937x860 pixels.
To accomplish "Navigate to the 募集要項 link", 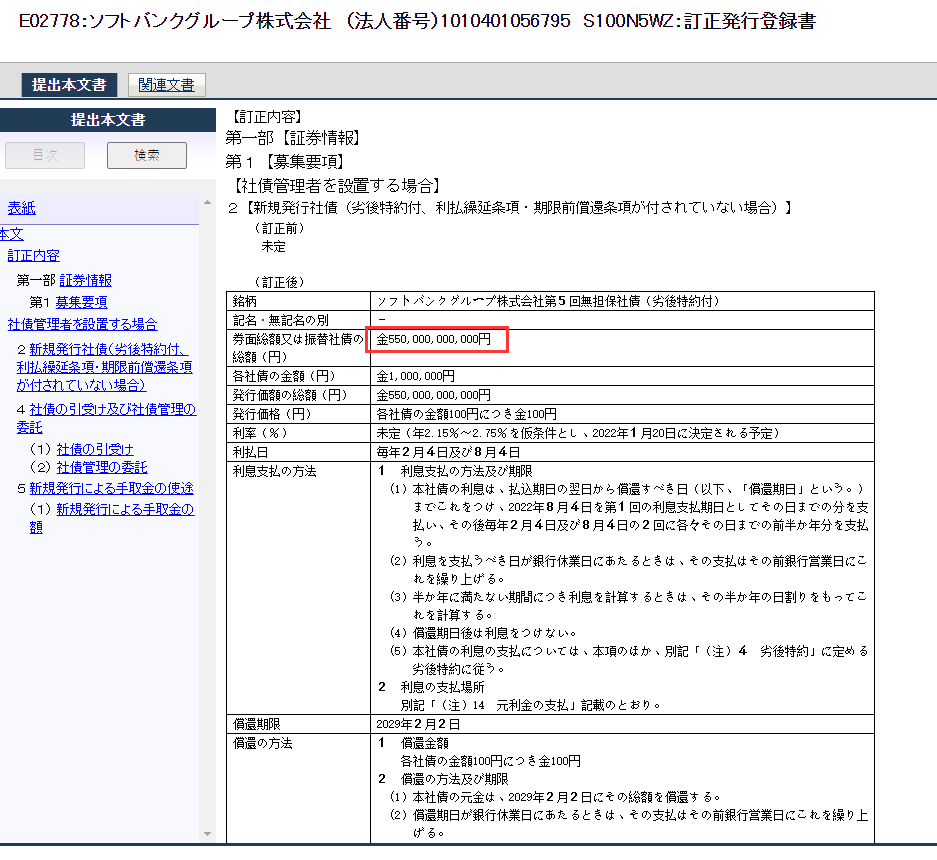I will click(81, 302).
